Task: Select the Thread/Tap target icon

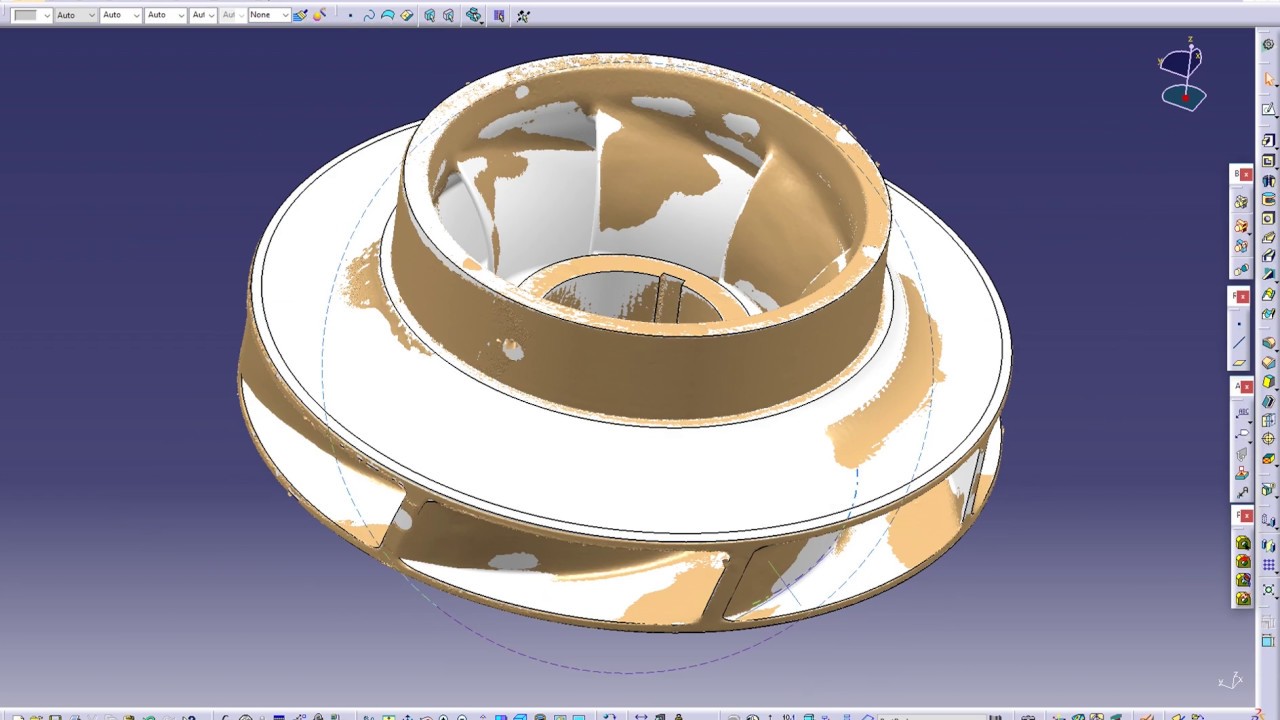Action: (x=1267, y=439)
